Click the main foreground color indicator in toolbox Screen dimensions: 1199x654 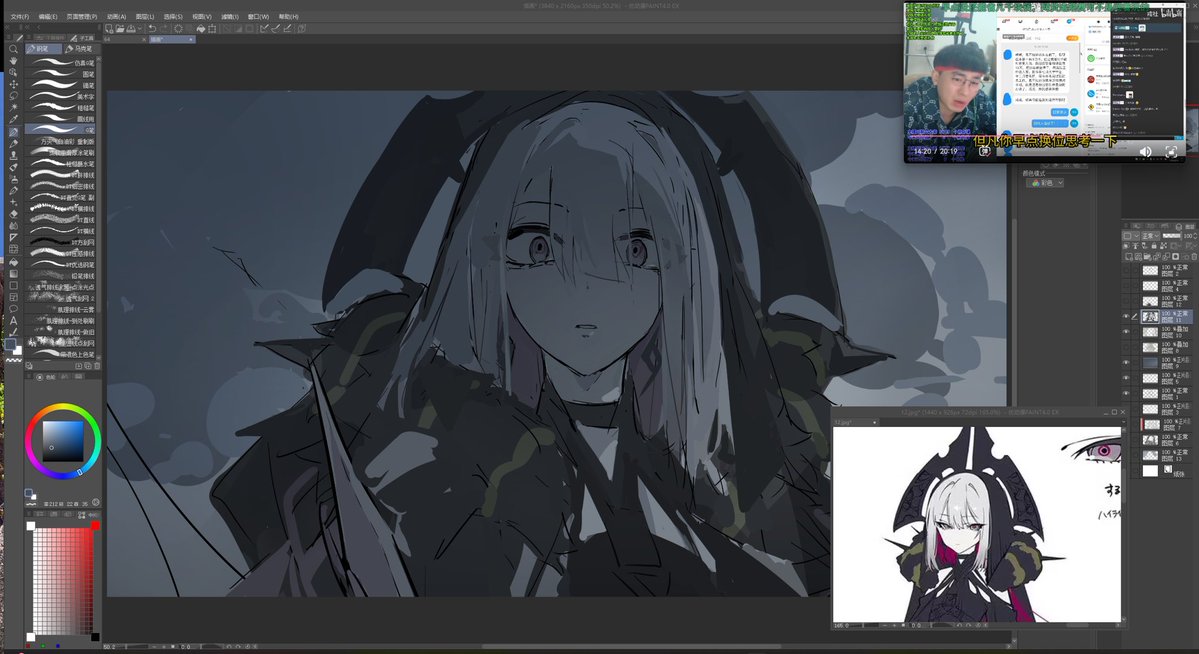11,343
